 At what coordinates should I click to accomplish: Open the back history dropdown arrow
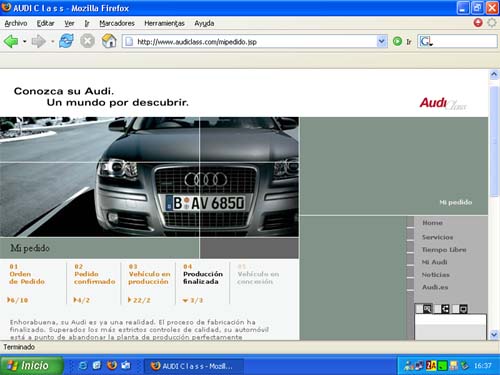coord(25,42)
